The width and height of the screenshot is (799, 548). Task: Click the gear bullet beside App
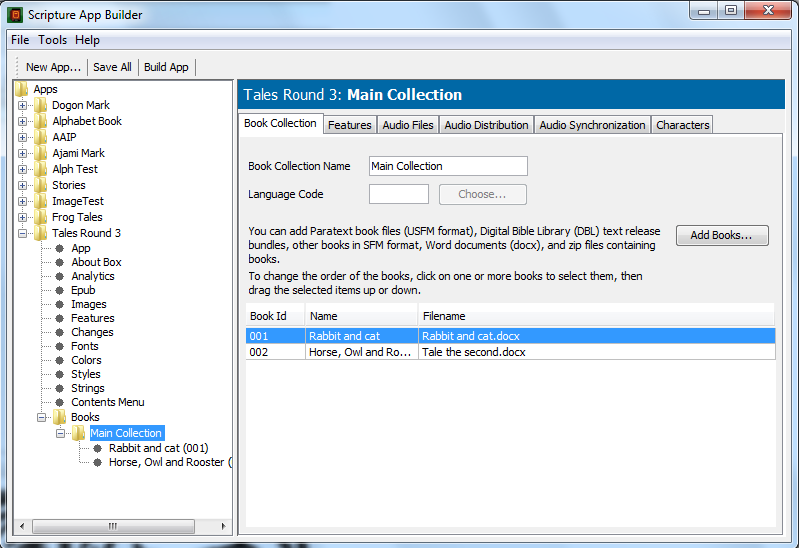(x=60, y=248)
